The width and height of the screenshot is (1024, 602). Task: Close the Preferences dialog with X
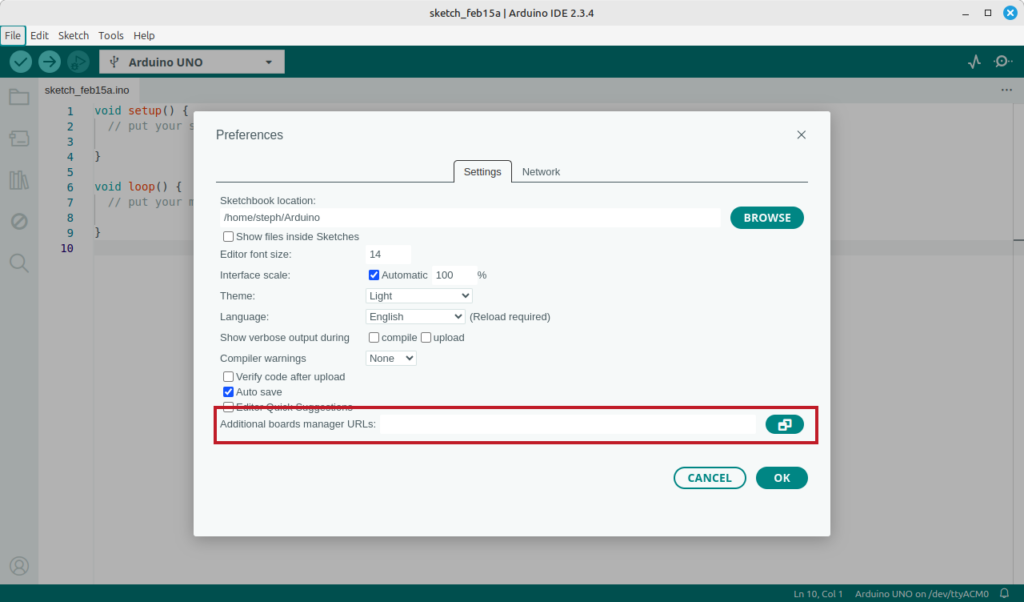tap(801, 135)
